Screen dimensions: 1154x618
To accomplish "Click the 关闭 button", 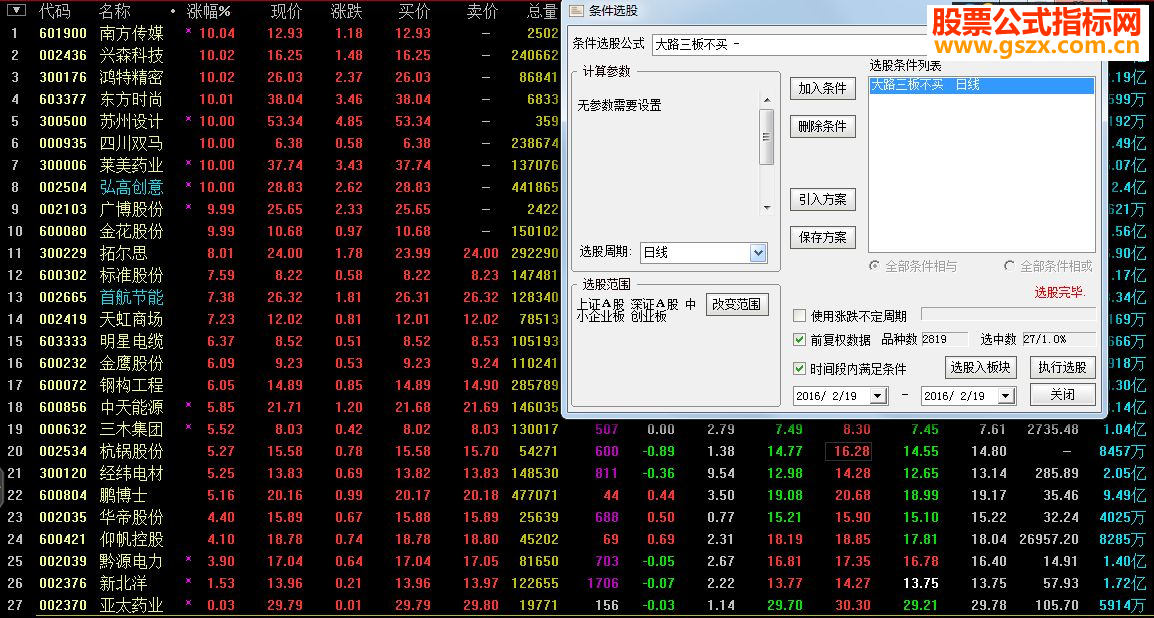I will [x=1063, y=395].
